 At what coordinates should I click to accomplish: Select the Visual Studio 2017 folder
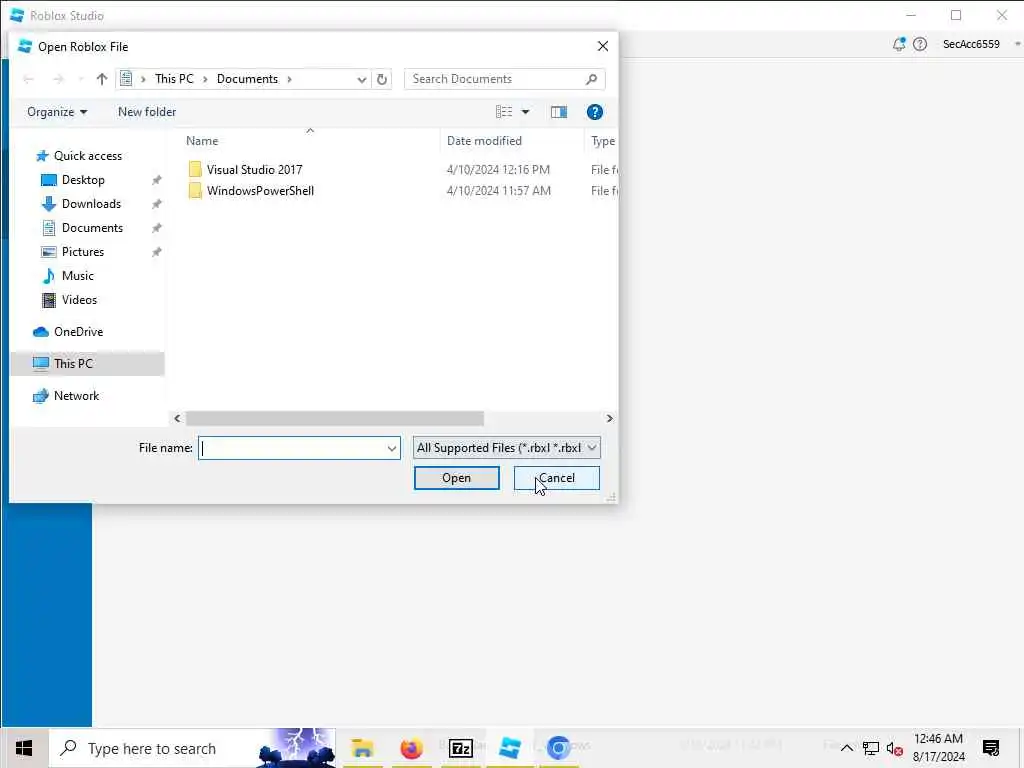[x=255, y=169]
